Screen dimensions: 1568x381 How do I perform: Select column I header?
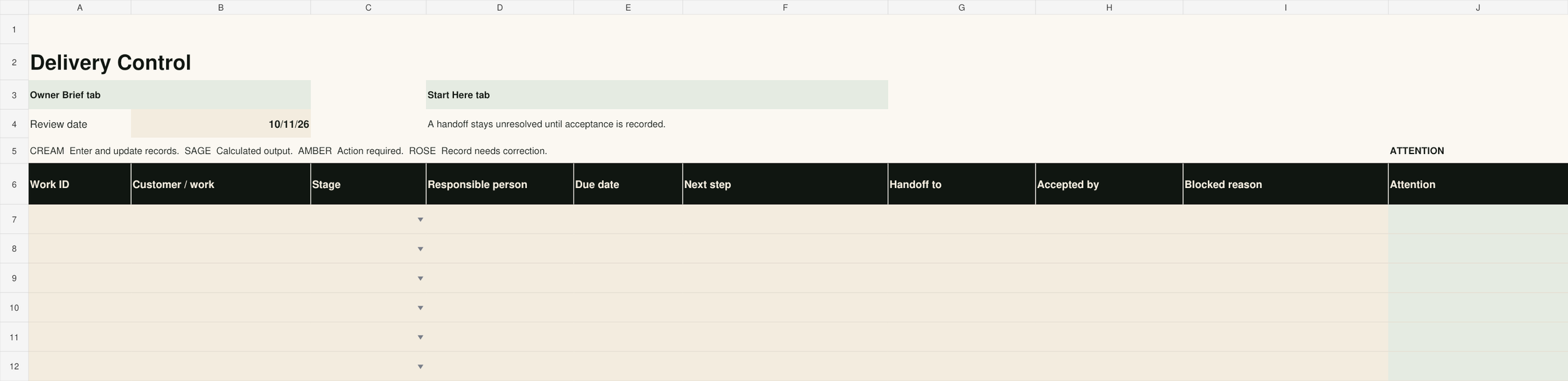coord(1285,8)
